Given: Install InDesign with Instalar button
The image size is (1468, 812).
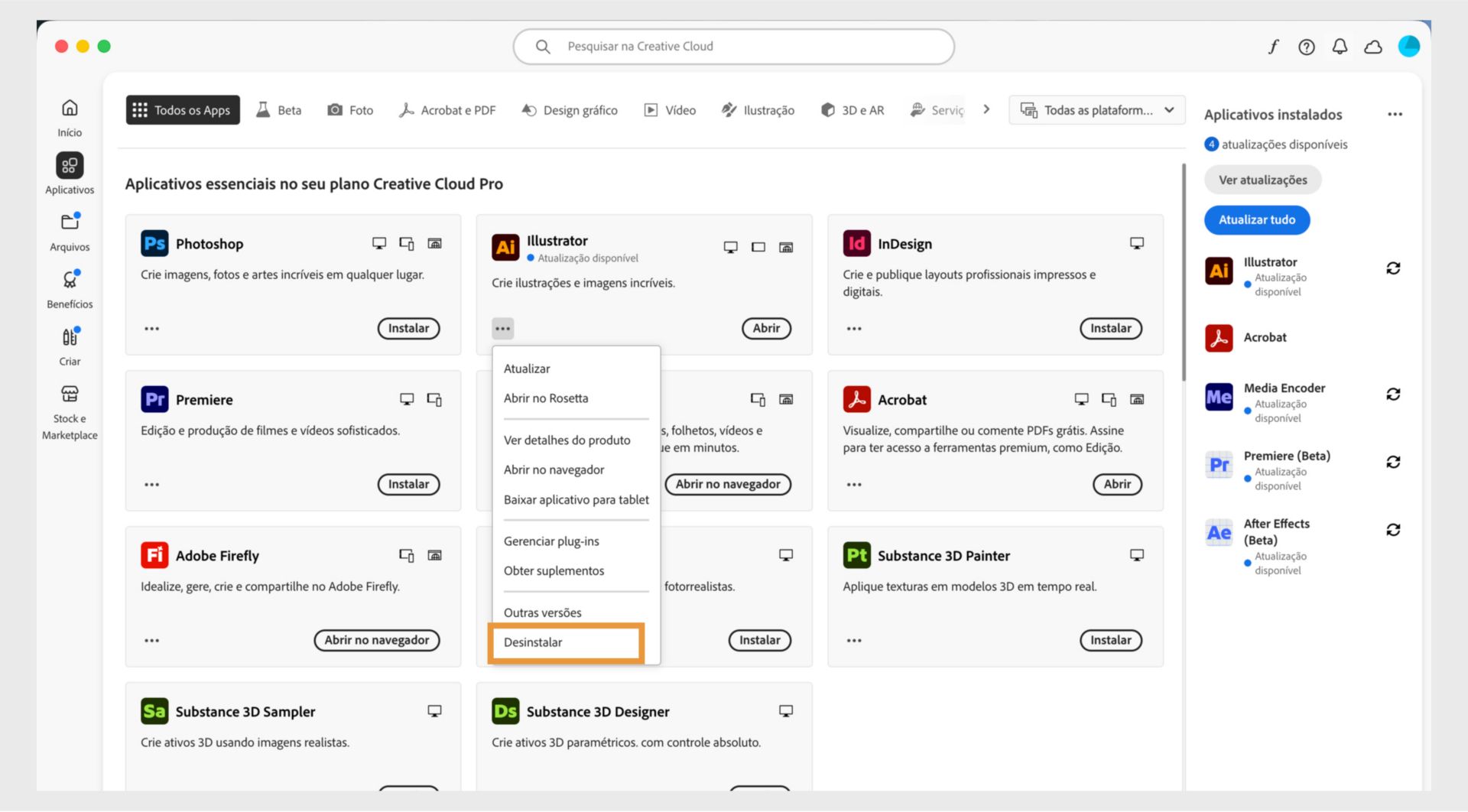Looking at the screenshot, I should (x=1110, y=329).
